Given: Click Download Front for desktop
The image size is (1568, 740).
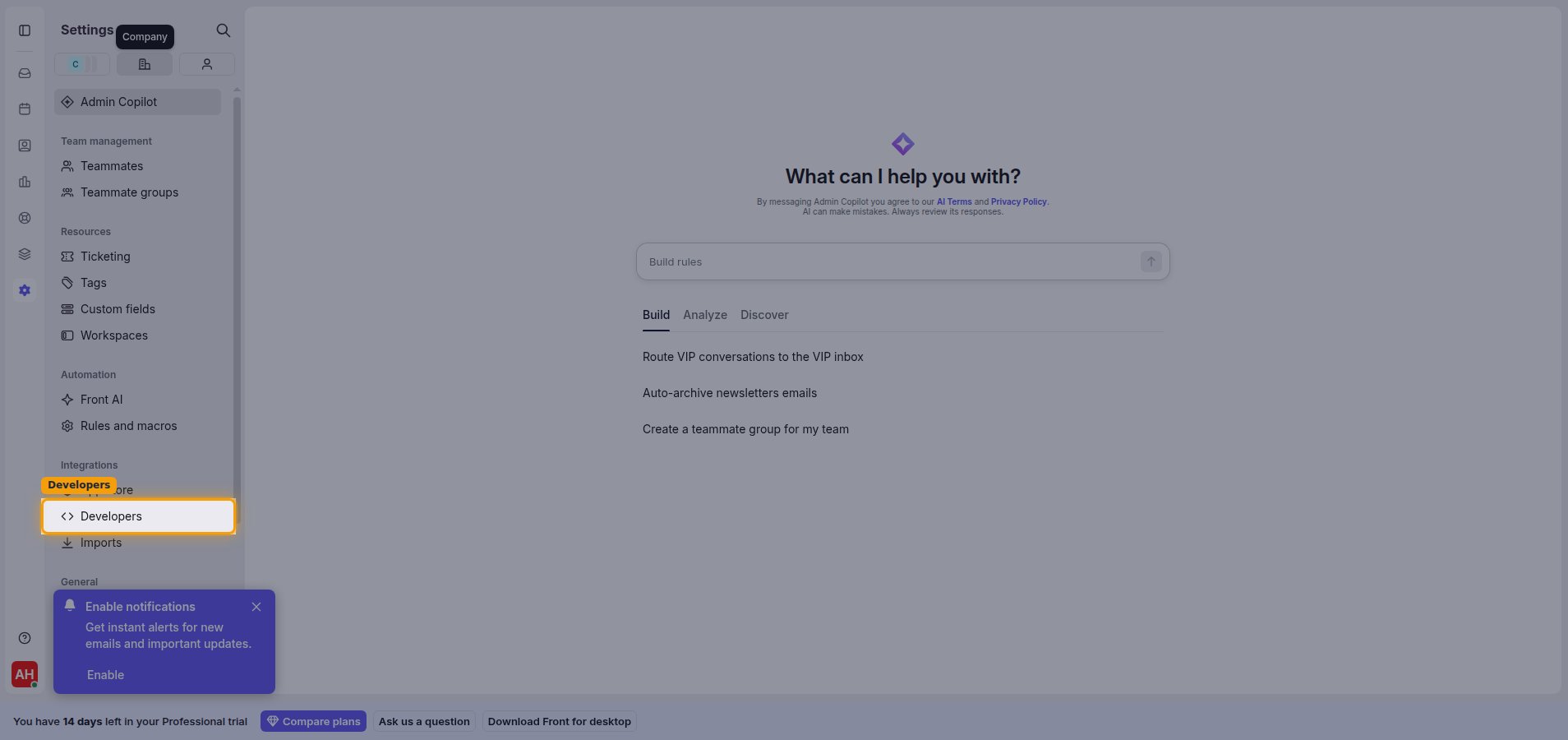Looking at the screenshot, I should tap(560, 721).
